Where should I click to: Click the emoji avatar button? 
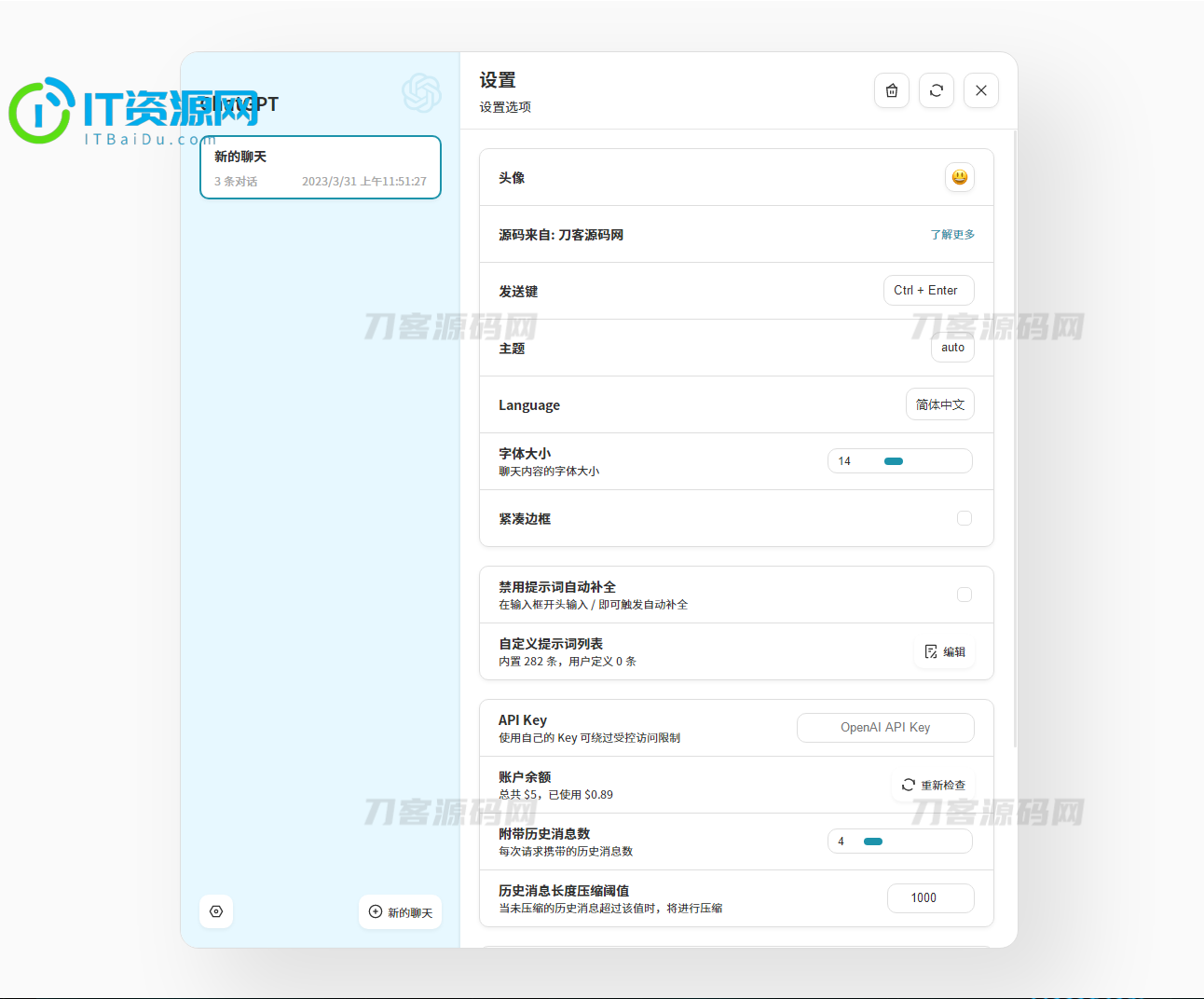pos(960,177)
